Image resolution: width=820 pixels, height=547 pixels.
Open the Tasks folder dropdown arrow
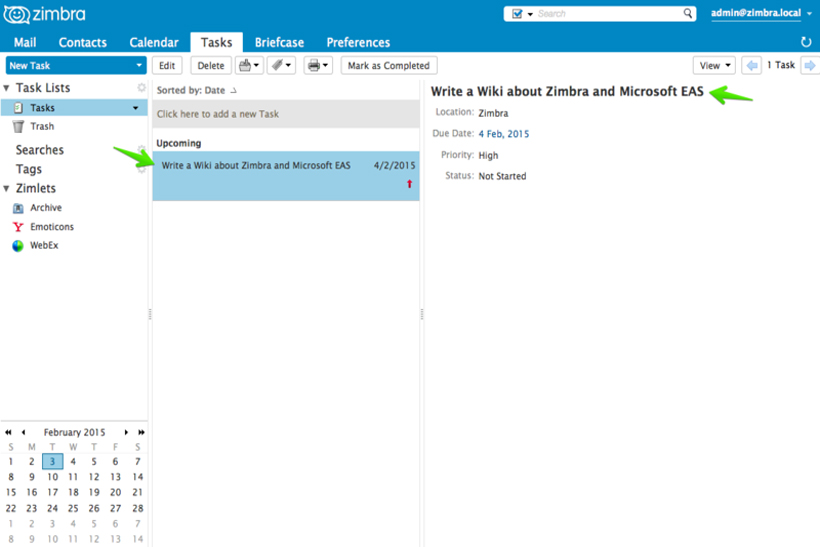pyautogui.click(x=135, y=108)
